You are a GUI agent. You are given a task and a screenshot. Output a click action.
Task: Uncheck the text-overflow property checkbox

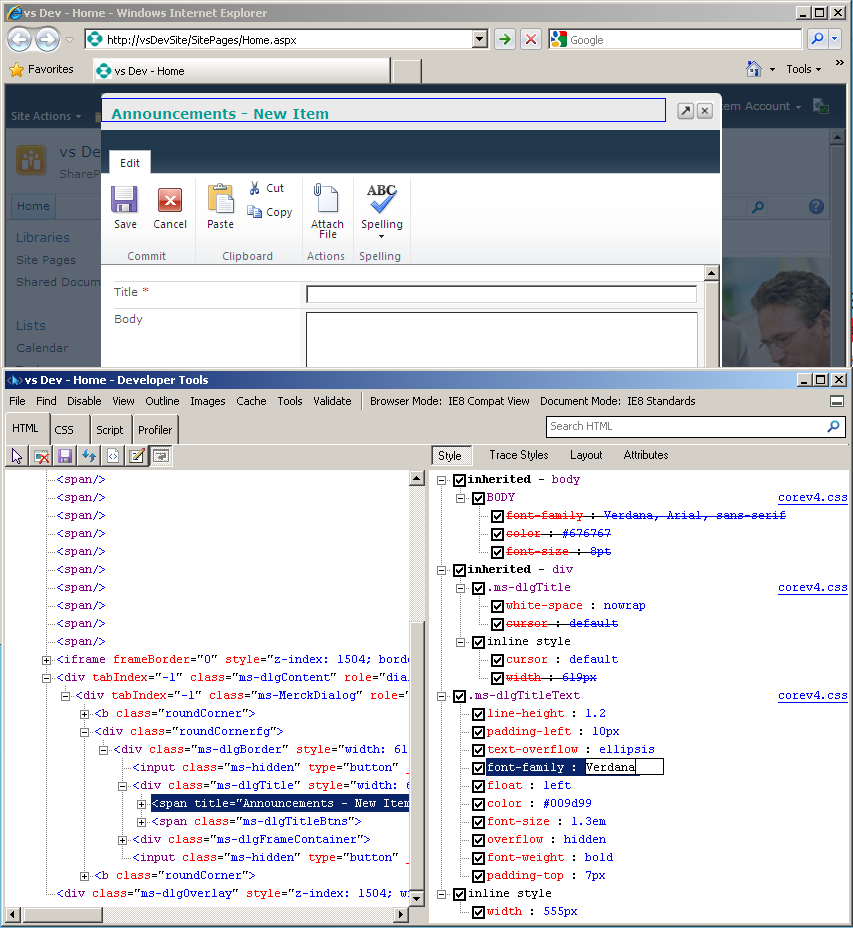click(478, 750)
